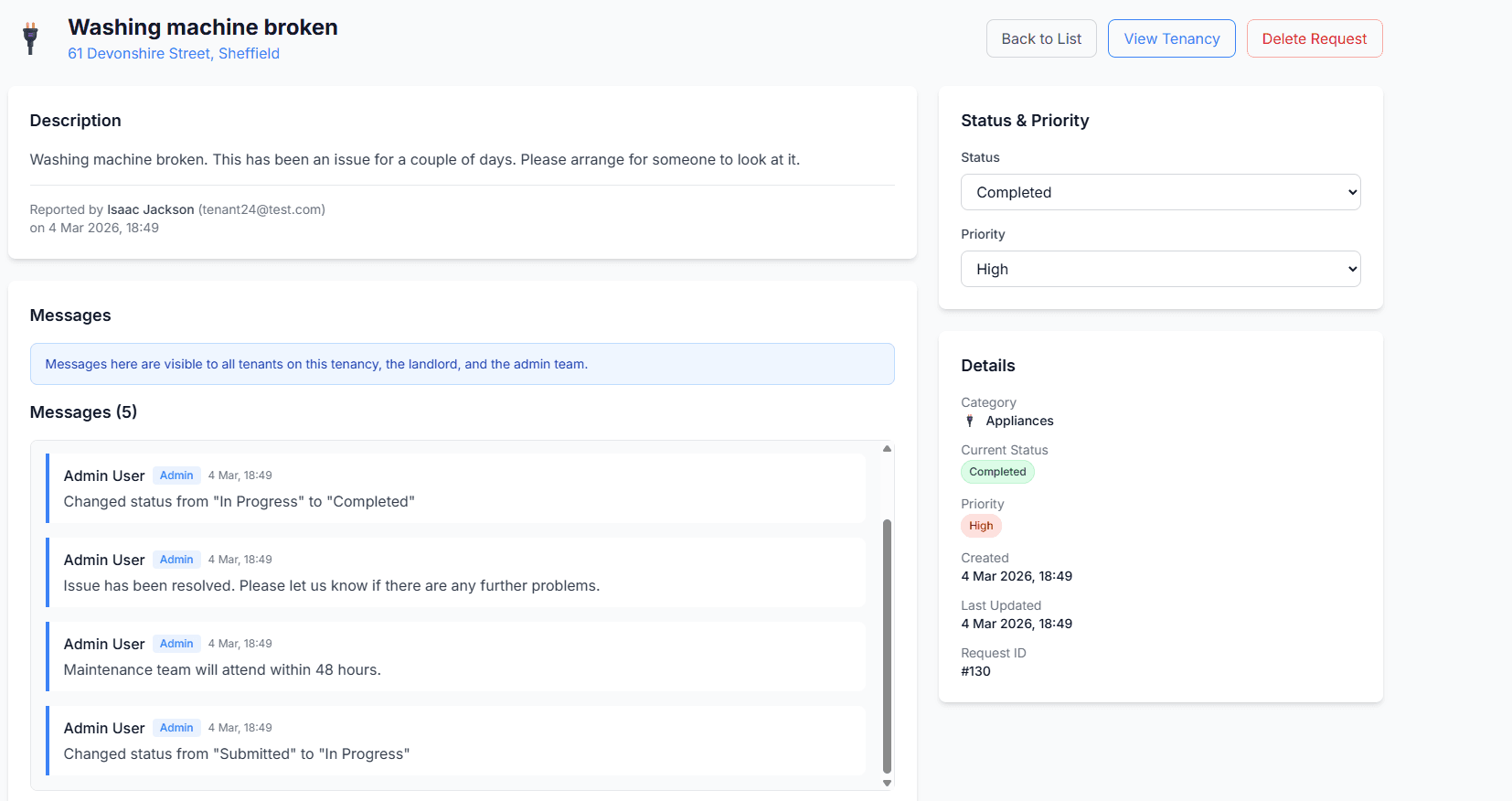The height and width of the screenshot is (801, 1512).
Task: Click the email tenant24@test.com
Action: point(261,209)
